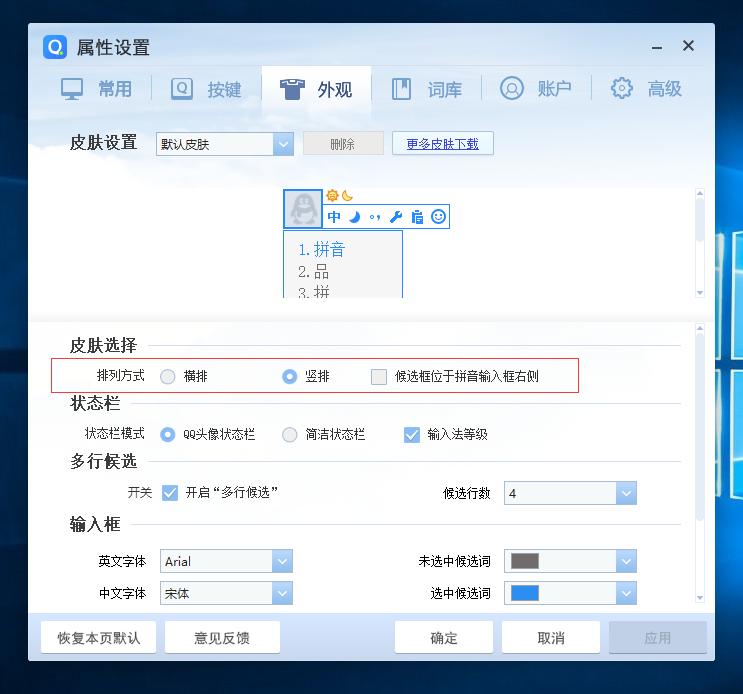The width and height of the screenshot is (743, 694).
Task: Click the blue half-moon icon in preview status bar
Action: click(354, 217)
